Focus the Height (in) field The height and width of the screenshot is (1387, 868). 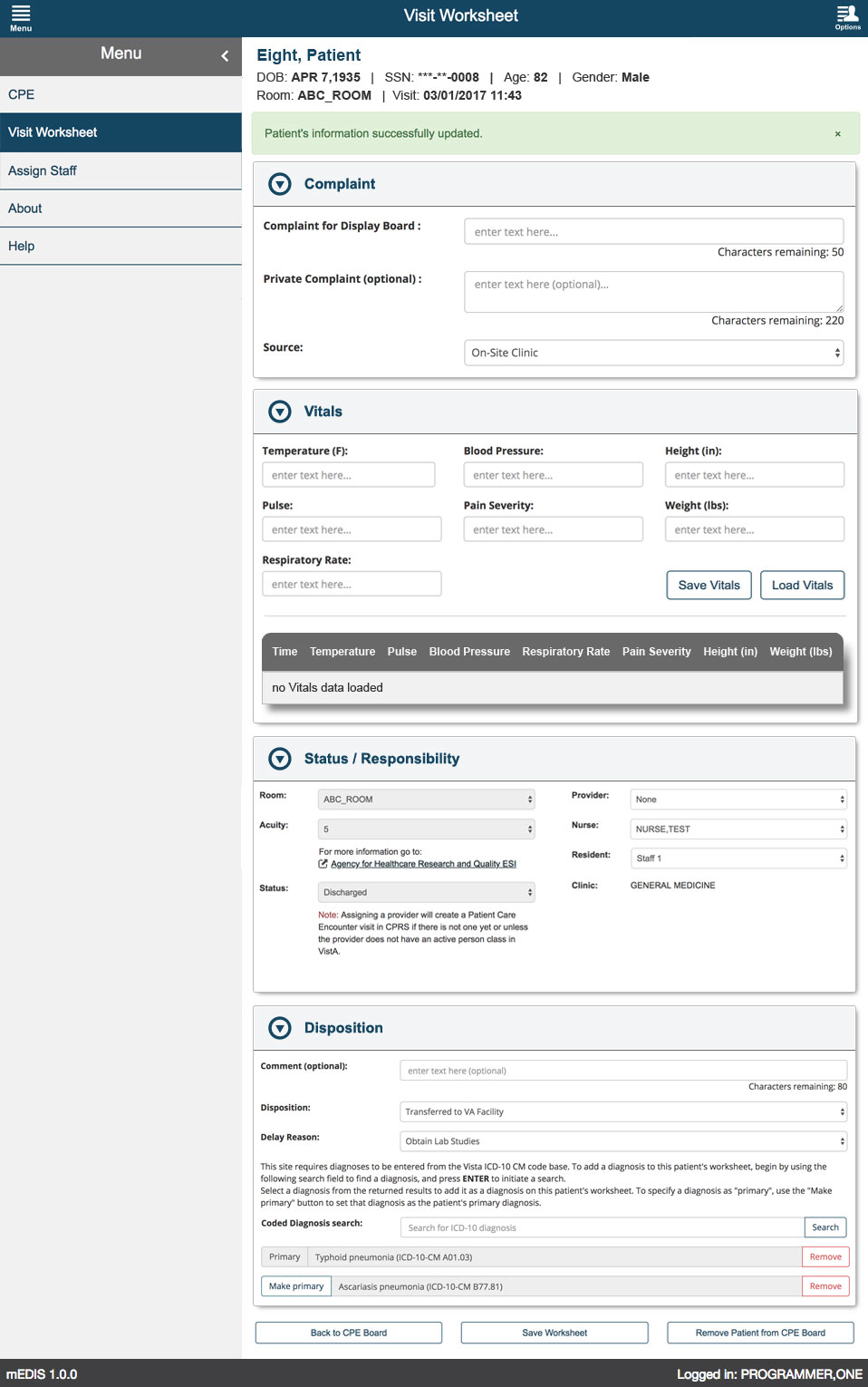[x=755, y=475]
